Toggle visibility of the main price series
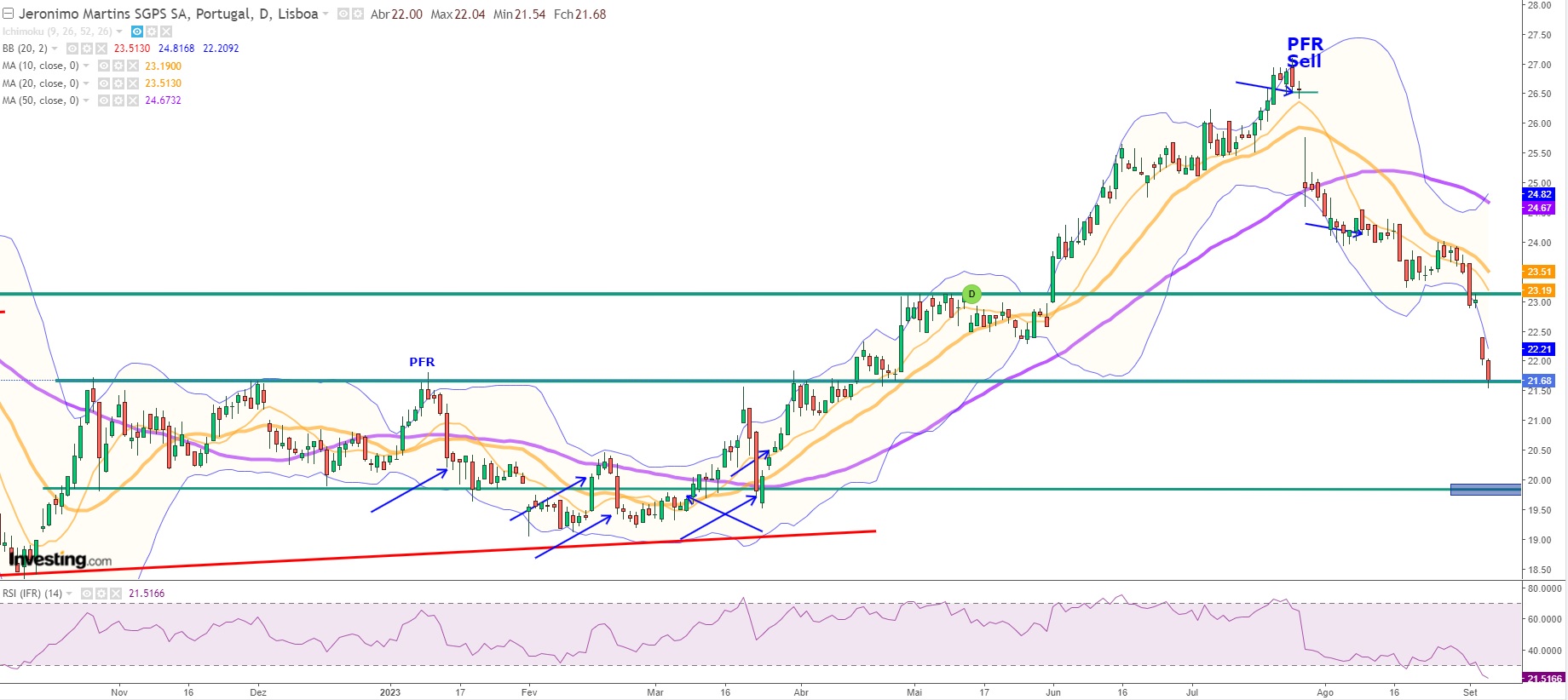This screenshot has height=700, width=1568. 343,14
